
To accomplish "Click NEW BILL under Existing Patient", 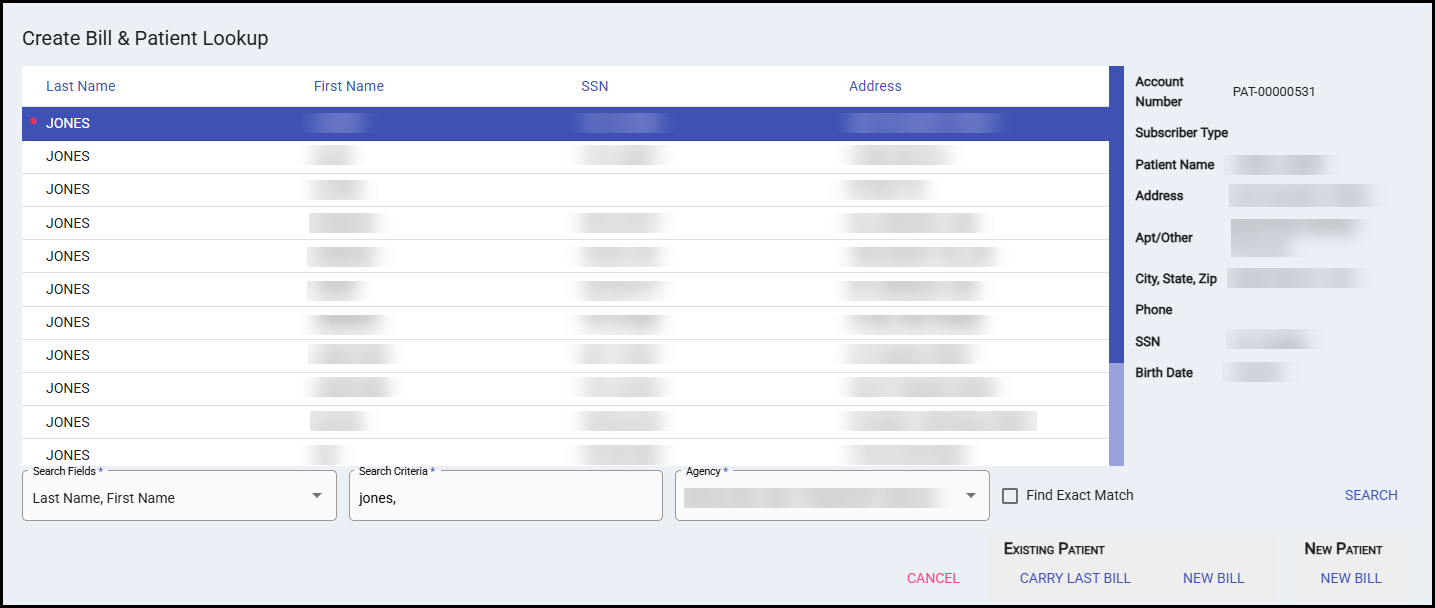I will click(1212, 578).
